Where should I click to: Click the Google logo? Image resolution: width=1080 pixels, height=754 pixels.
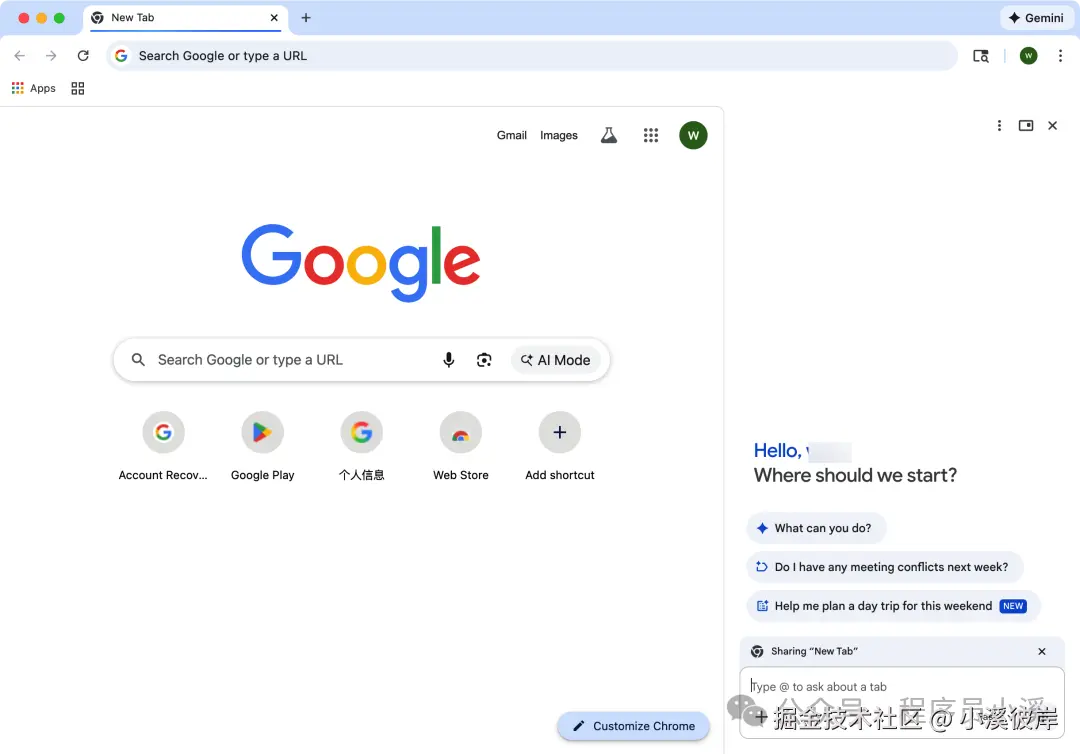pyautogui.click(x=361, y=262)
